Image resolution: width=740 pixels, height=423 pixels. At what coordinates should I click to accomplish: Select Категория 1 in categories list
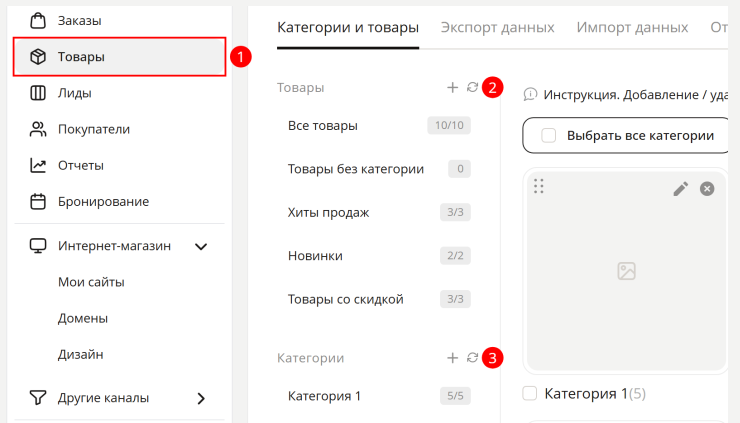click(x=379, y=396)
